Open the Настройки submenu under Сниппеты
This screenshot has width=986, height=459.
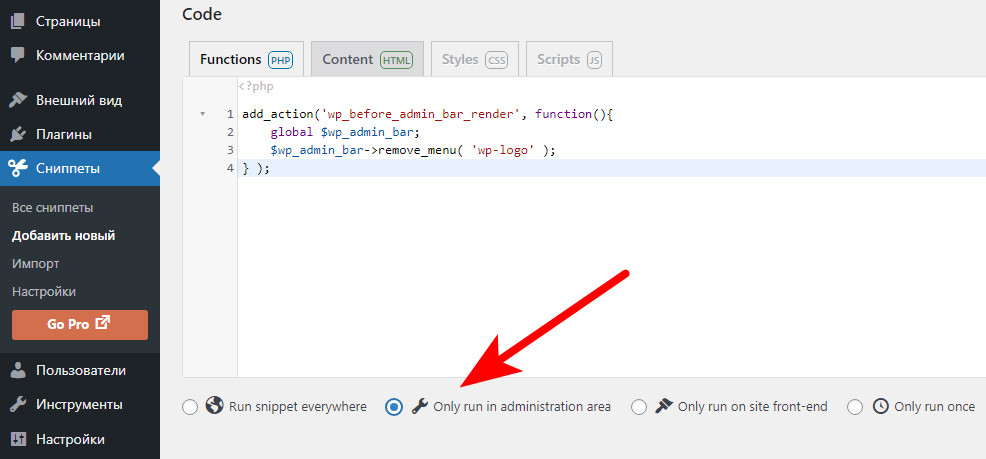(44, 292)
